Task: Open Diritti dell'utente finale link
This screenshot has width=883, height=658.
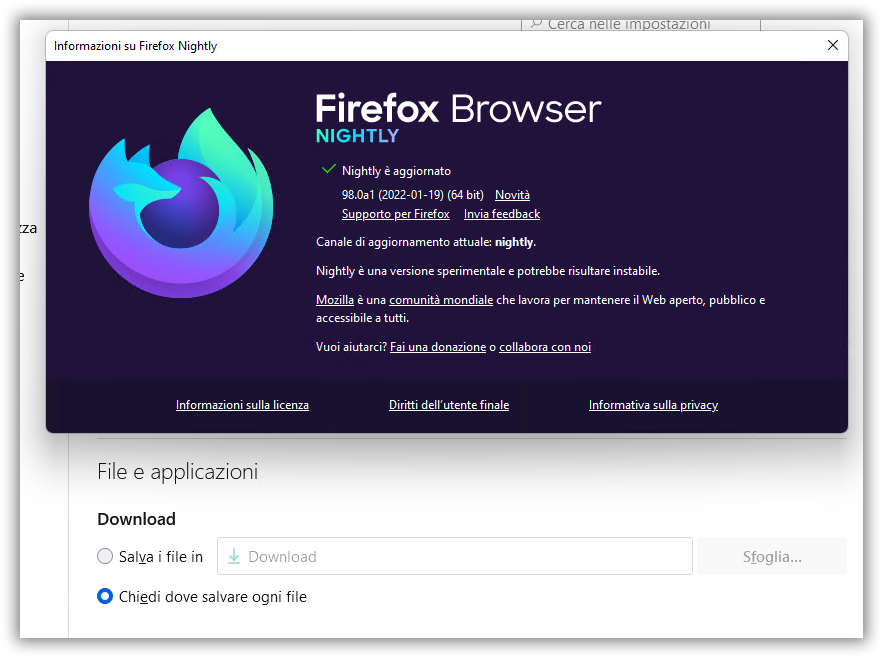Action: click(449, 405)
